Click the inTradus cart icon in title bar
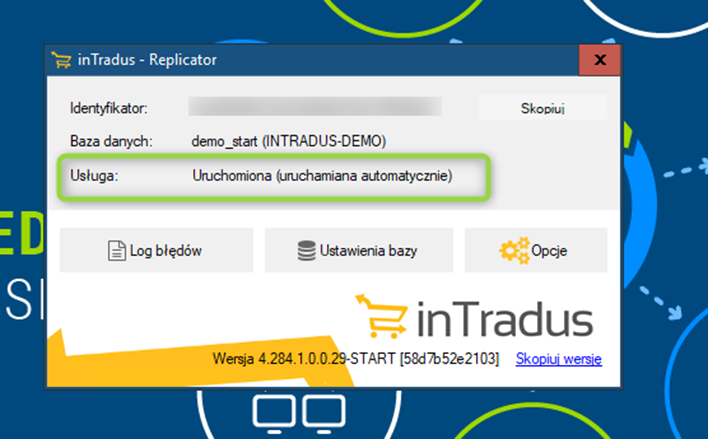The width and height of the screenshot is (708, 439). pyautogui.click(x=61, y=60)
